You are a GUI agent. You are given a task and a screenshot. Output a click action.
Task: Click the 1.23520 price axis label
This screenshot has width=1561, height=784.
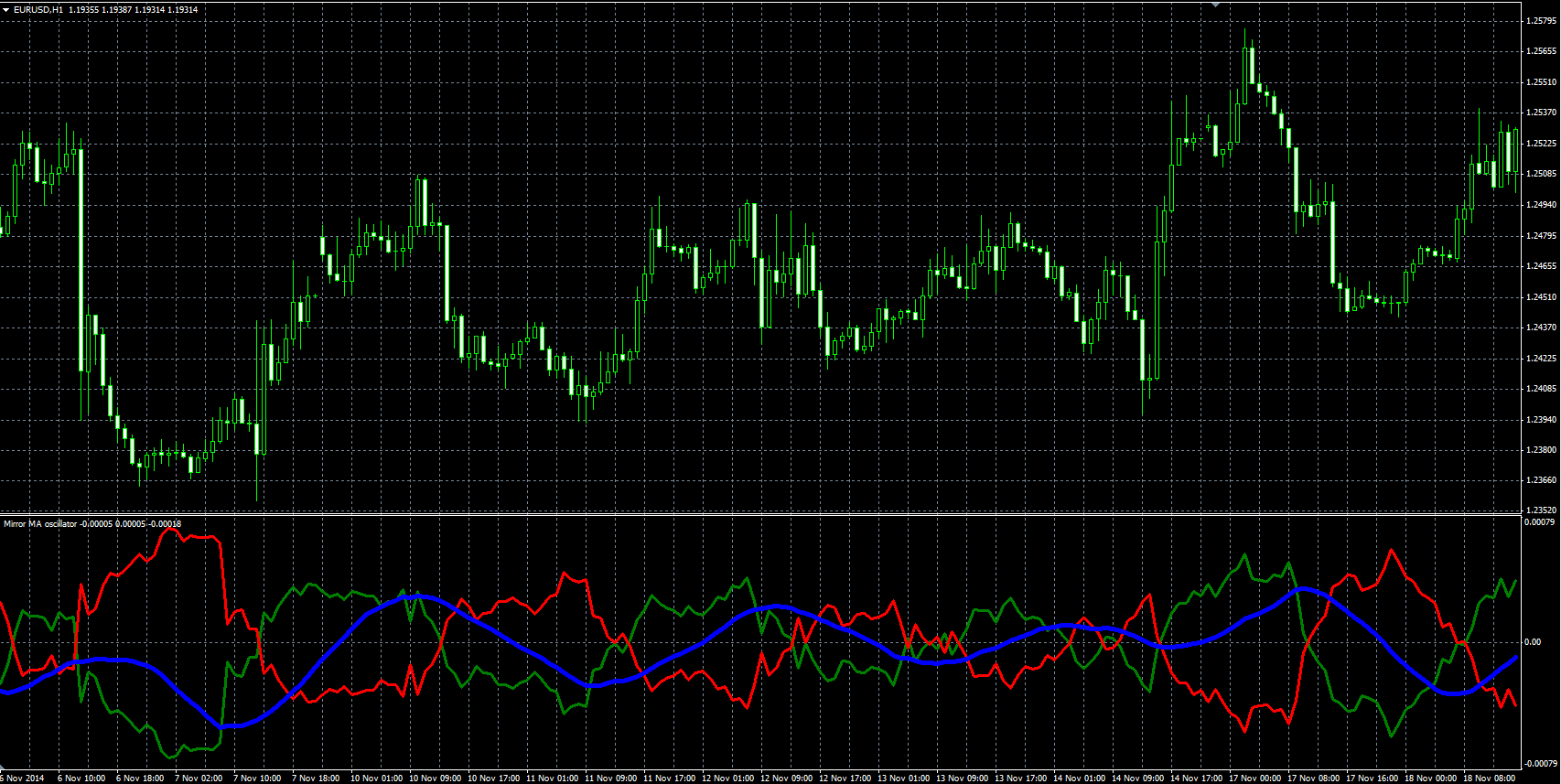click(1542, 510)
